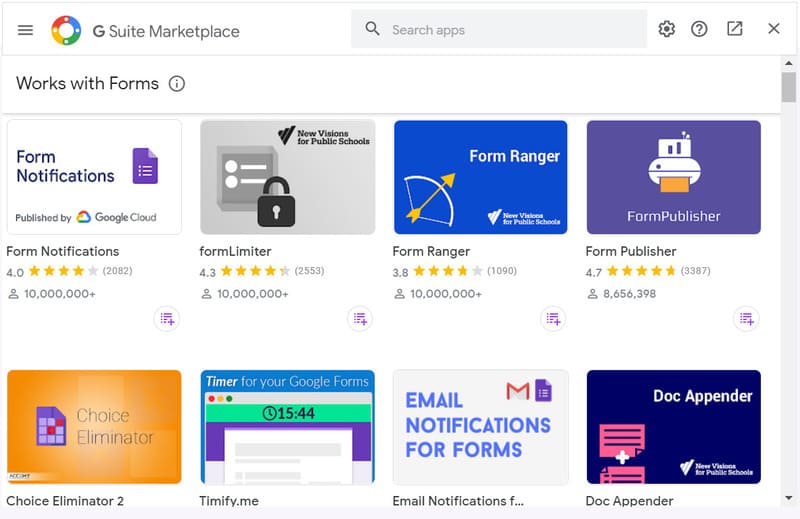Click the (2553) review count
Image resolution: width=800 pixels, height=519 pixels.
[x=309, y=271]
